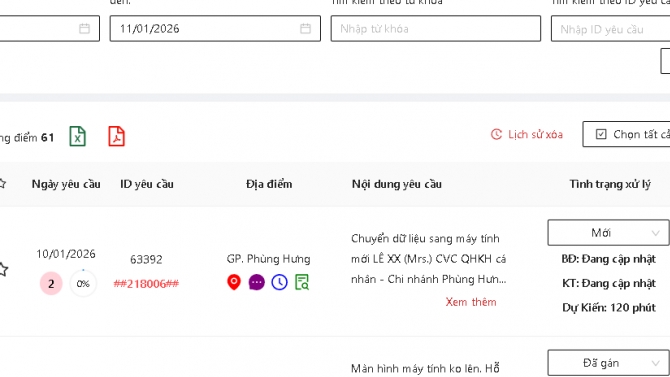
Task: Click Nội dung yêu cầu column header
Action: (397, 184)
